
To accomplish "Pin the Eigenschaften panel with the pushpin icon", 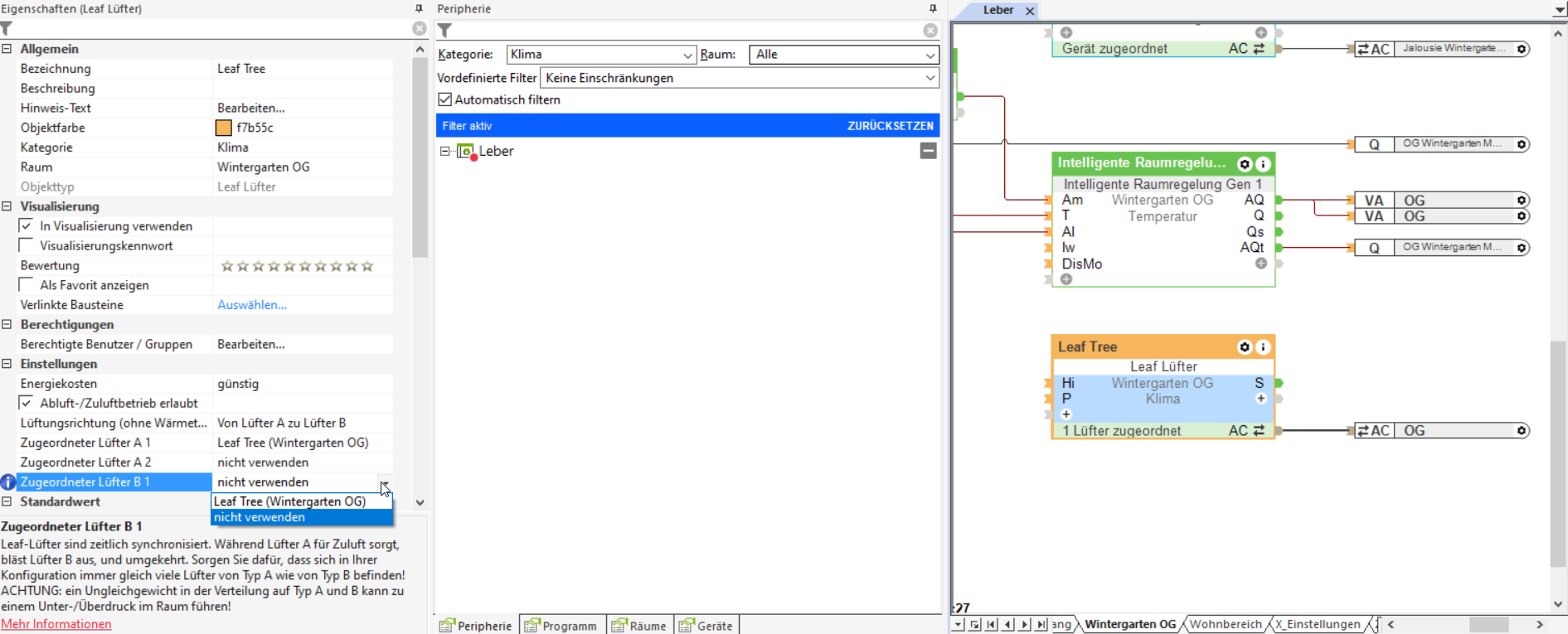I will click(x=419, y=8).
